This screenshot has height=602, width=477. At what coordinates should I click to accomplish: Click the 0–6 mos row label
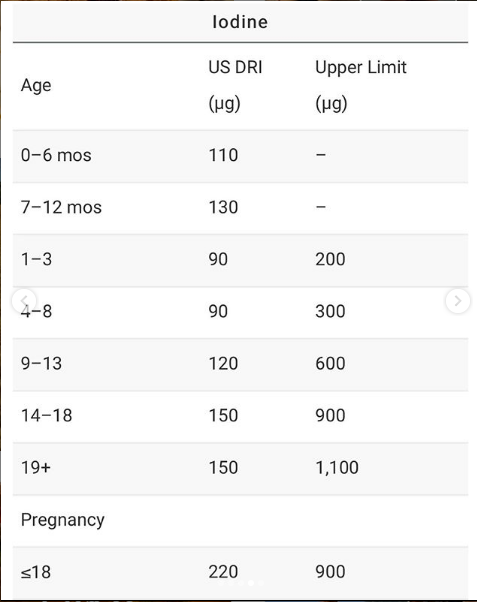[56, 155]
